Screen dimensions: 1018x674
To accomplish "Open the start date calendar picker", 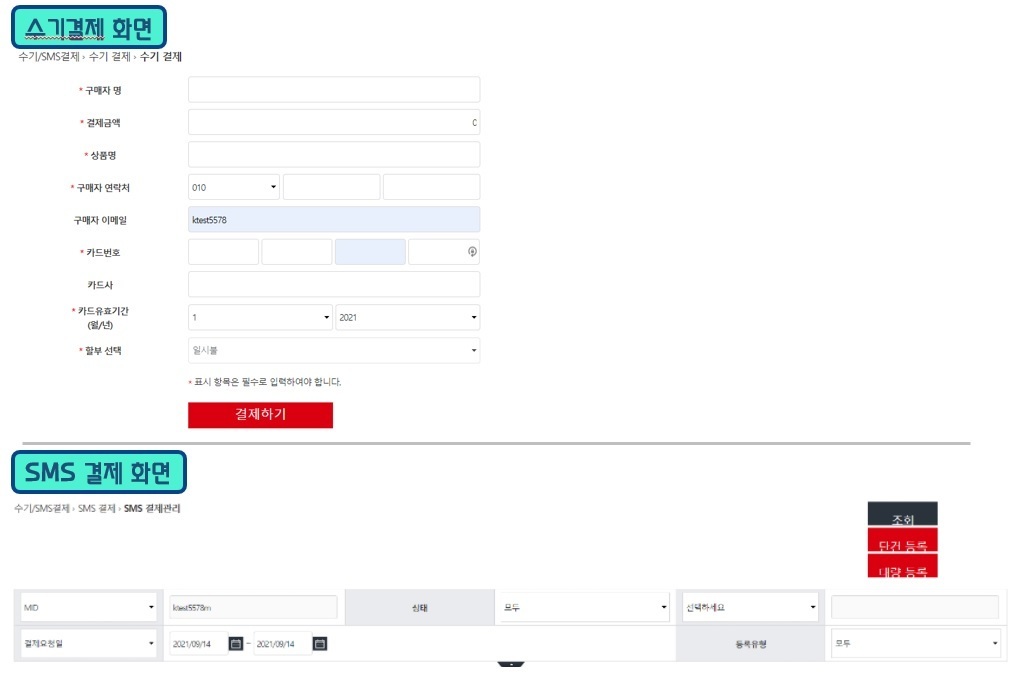I will point(236,643).
